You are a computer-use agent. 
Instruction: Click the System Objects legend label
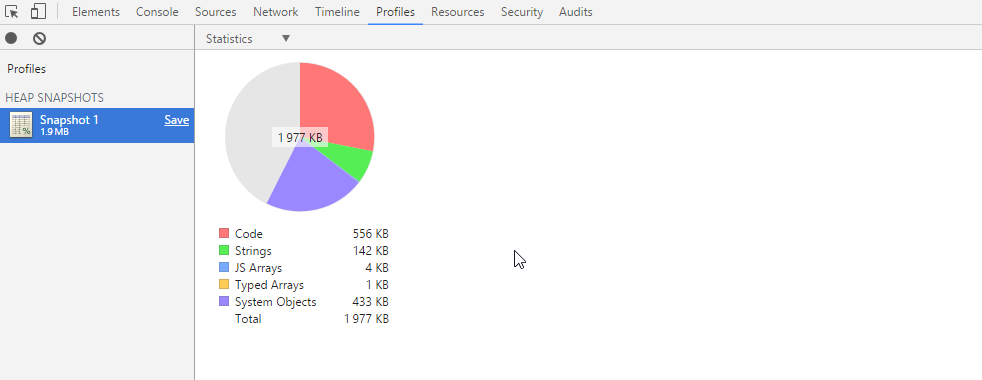[x=276, y=301]
